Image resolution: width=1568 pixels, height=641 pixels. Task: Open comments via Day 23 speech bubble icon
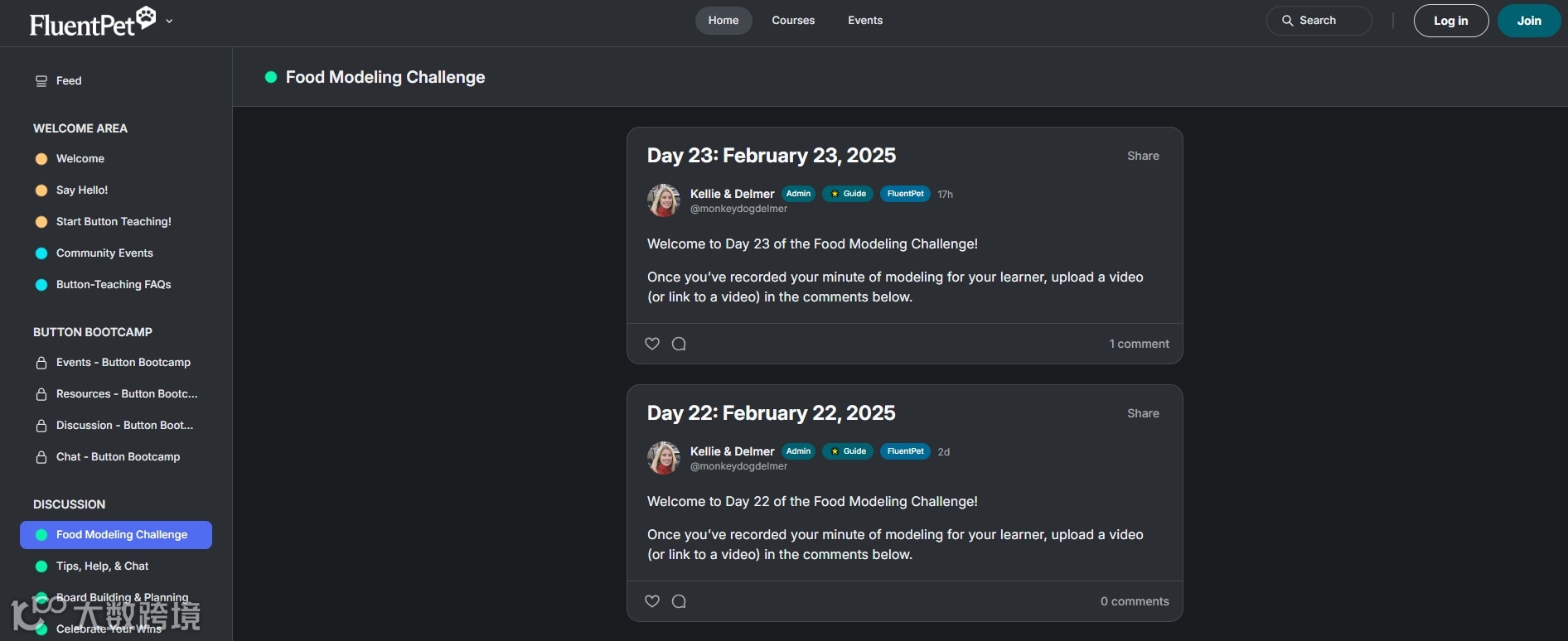point(679,344)
